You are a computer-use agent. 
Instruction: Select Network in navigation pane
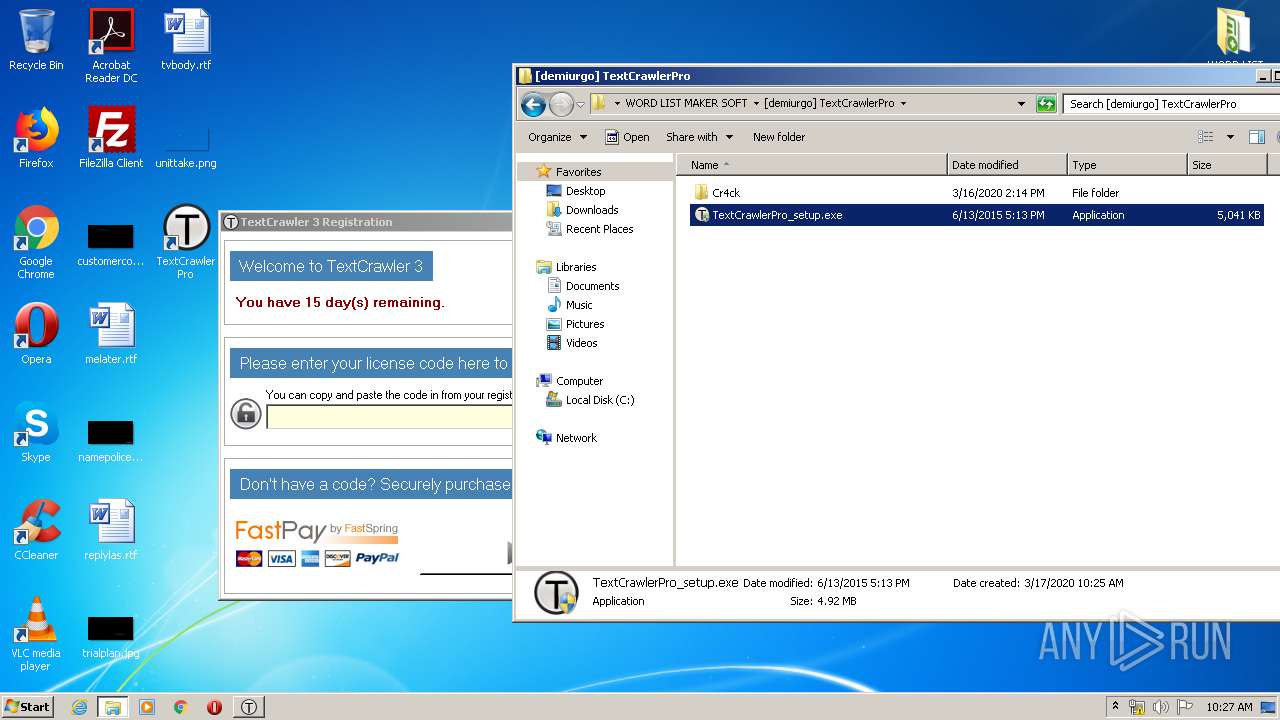pyautogui.click(x=576, y=438)
